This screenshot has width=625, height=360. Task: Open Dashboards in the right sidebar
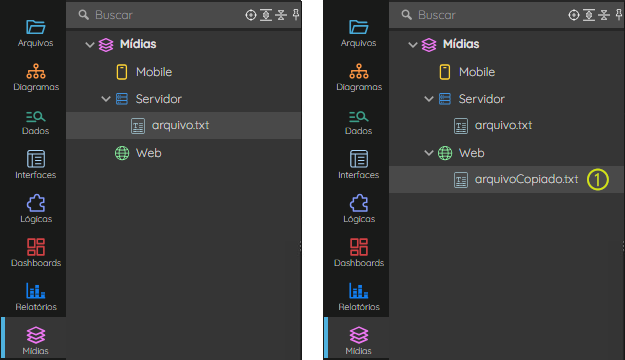tap(359, 253)
